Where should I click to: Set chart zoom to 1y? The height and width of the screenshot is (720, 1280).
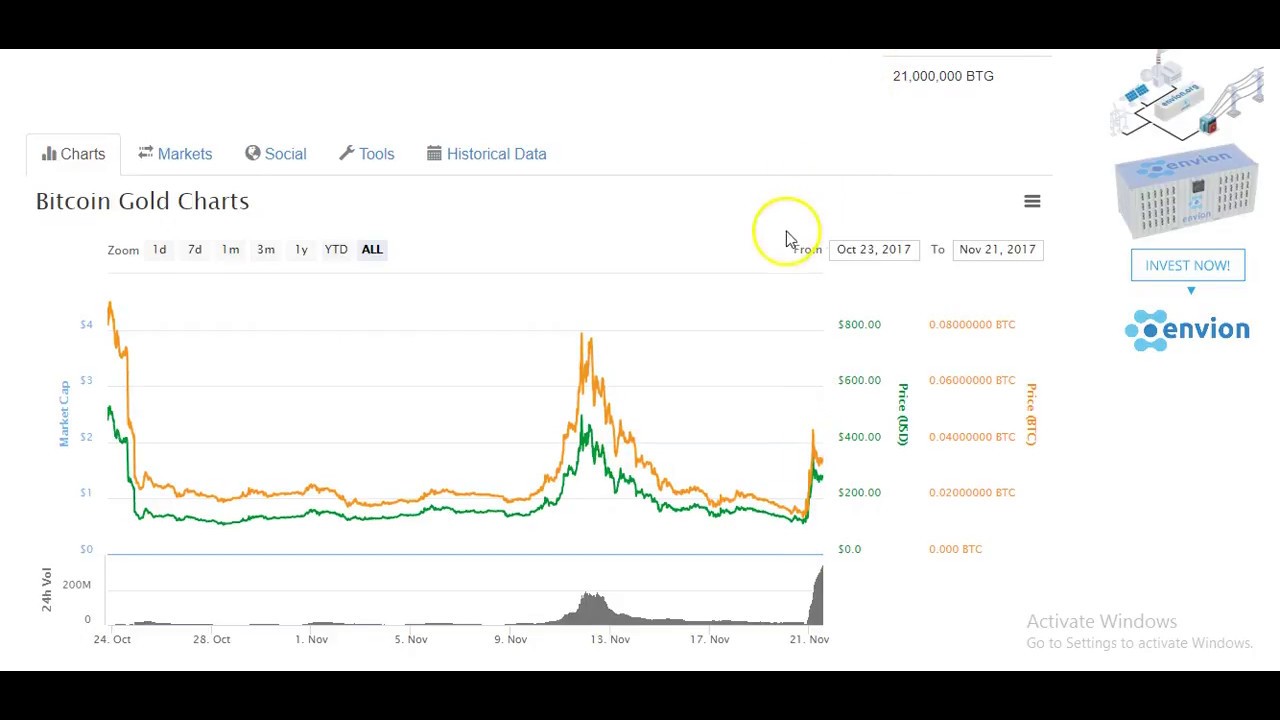(x=301, y=249)
